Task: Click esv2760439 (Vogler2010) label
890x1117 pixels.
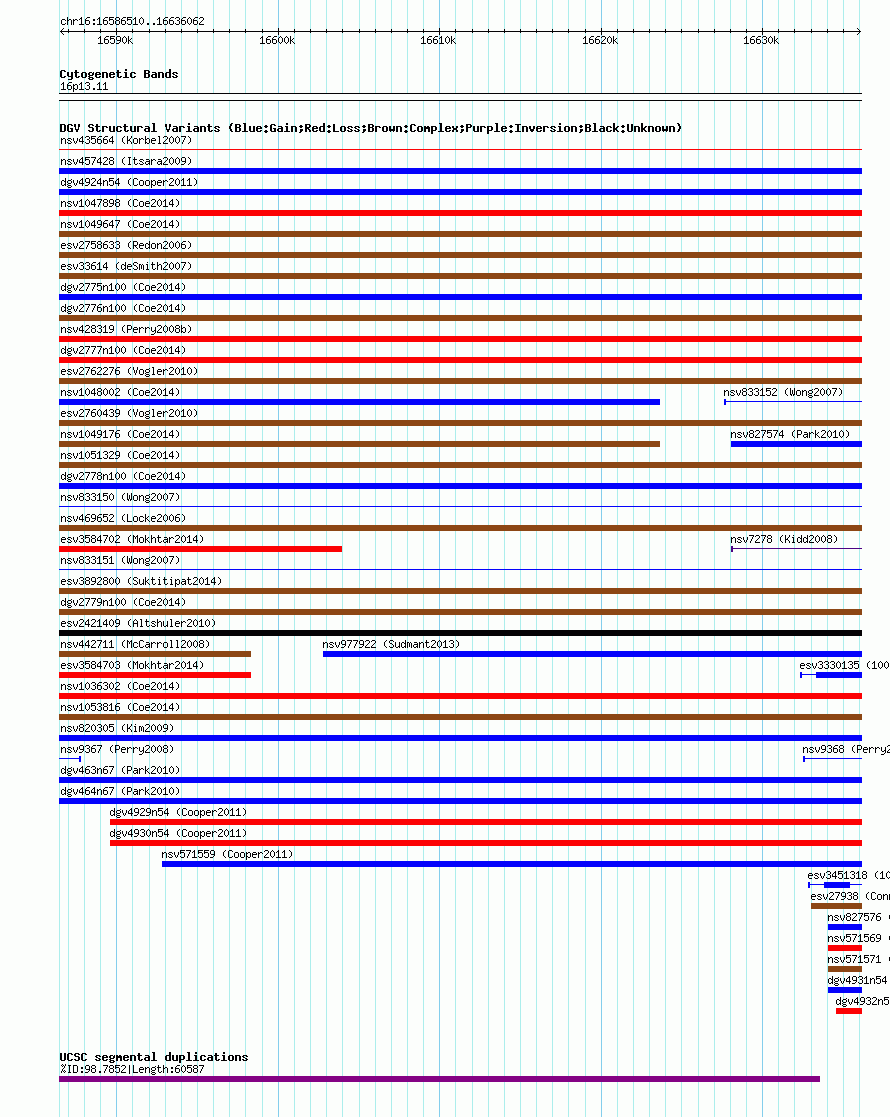Action: [129, 413]
